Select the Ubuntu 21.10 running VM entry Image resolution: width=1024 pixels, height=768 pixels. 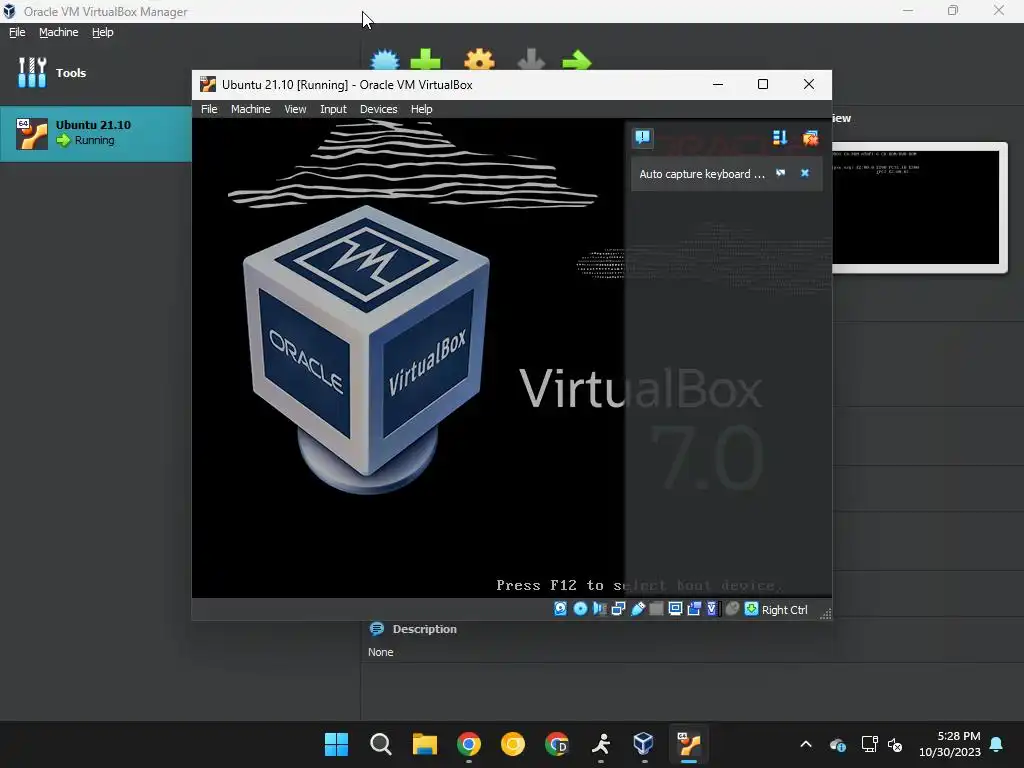click(95, 134)
